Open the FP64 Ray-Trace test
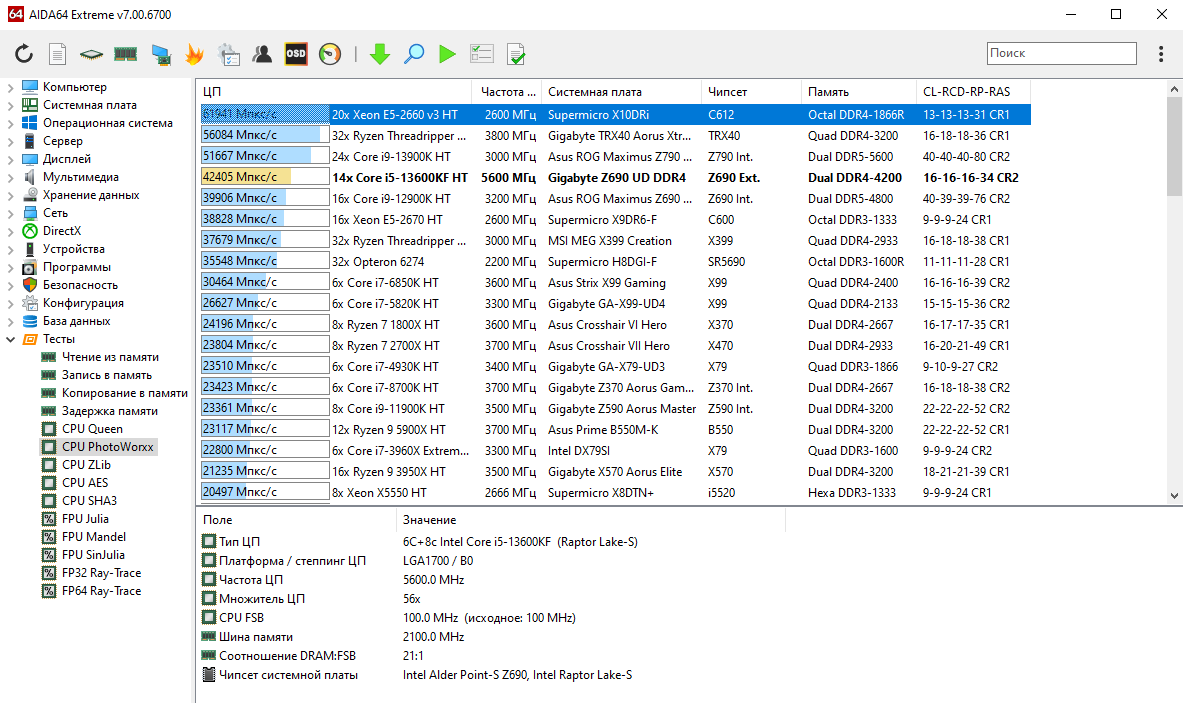Screen dimensions: 1183x703 click(101, 591)
